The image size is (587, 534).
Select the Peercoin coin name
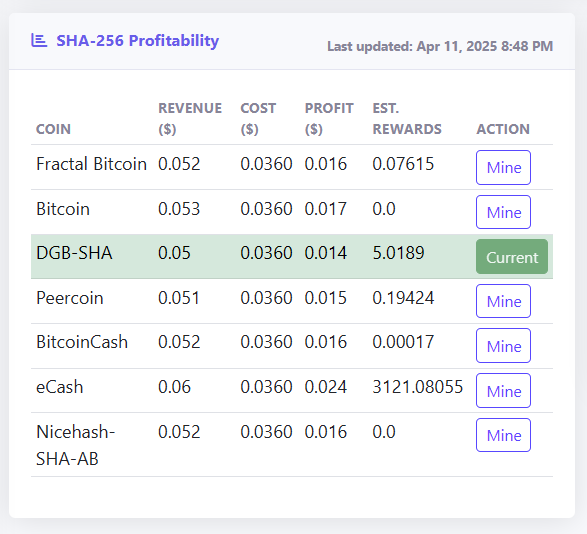tap(70, 298)
